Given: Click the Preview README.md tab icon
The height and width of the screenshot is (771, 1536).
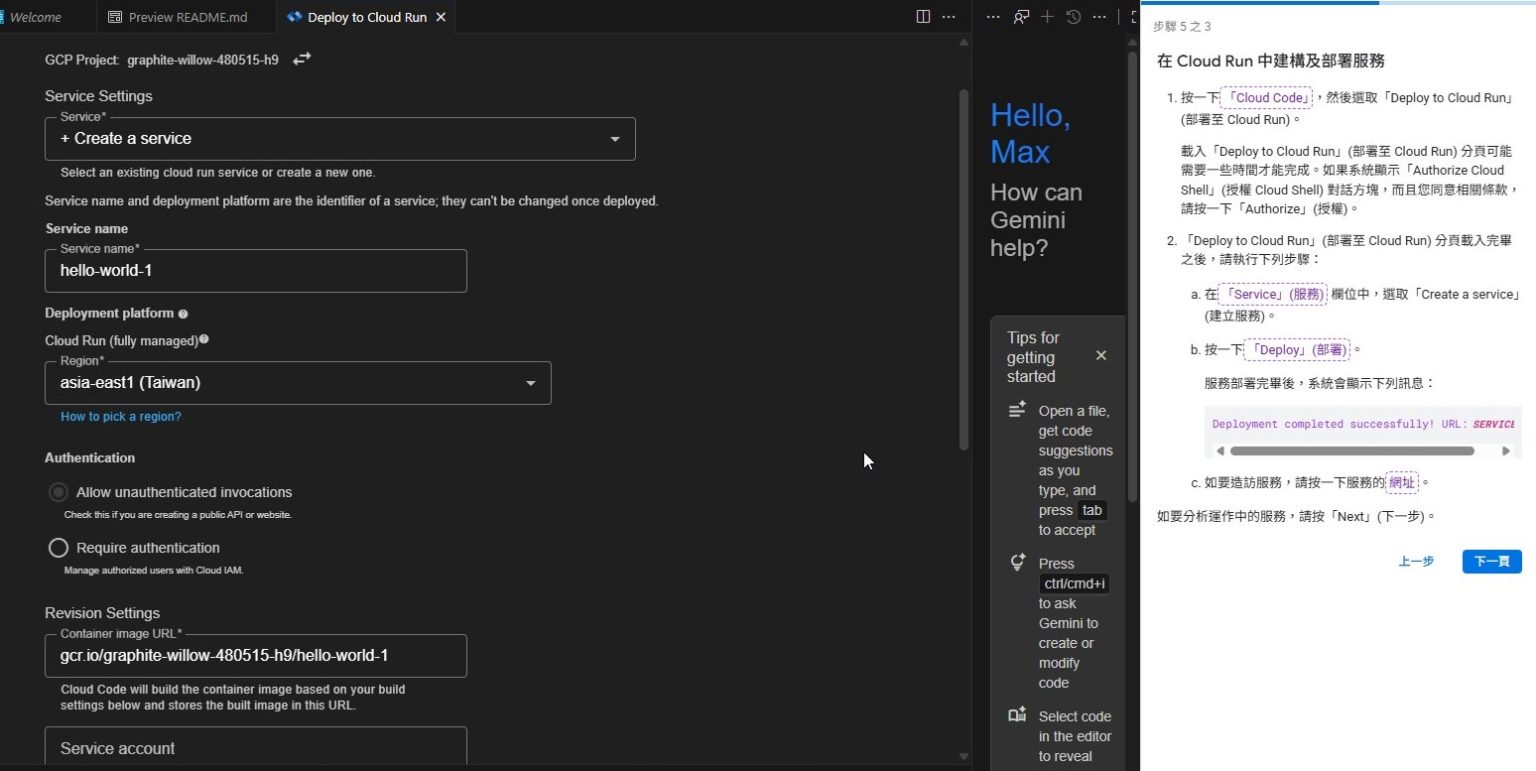Looking at the screenshot, I should [x=115, y=18].
